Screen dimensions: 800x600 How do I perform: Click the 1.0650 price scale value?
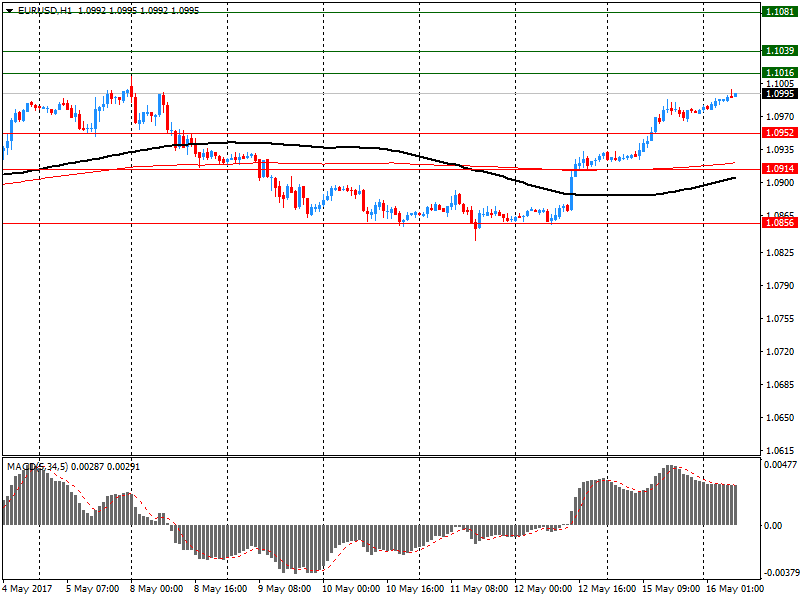coord(780,417)
